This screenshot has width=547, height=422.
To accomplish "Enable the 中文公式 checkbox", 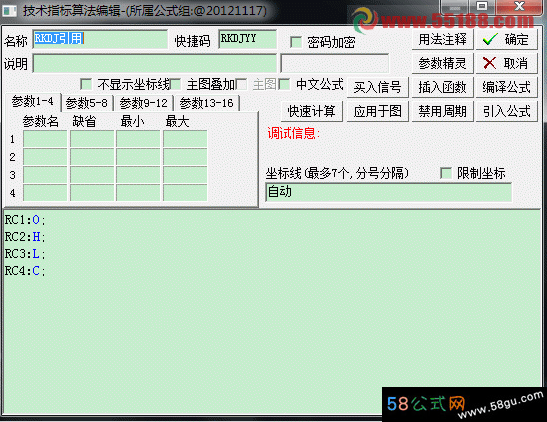I will tap(284, 84).
